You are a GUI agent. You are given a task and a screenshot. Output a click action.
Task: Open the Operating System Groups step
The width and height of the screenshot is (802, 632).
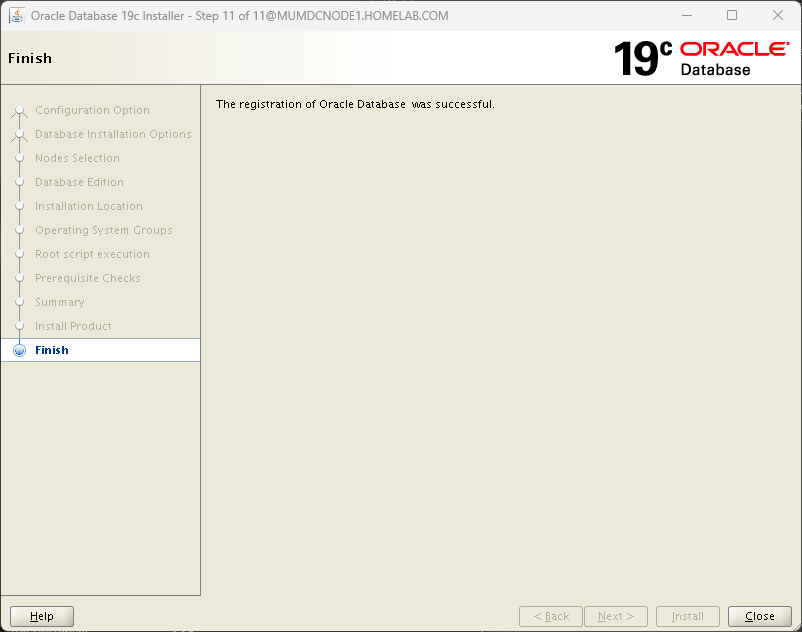coord(104,231)
